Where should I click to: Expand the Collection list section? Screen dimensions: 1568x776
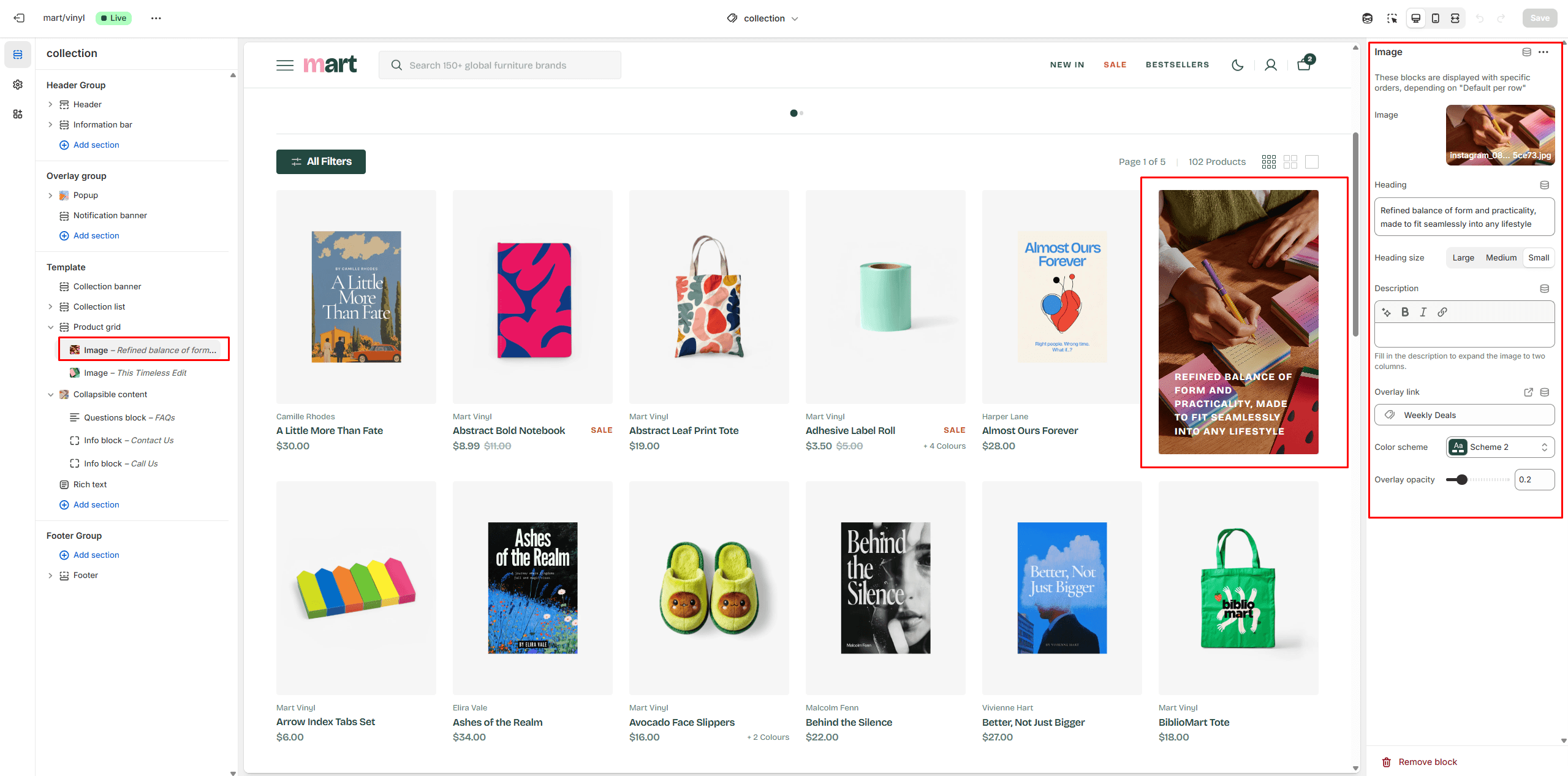pyautogui.click(x=51, y=307)
